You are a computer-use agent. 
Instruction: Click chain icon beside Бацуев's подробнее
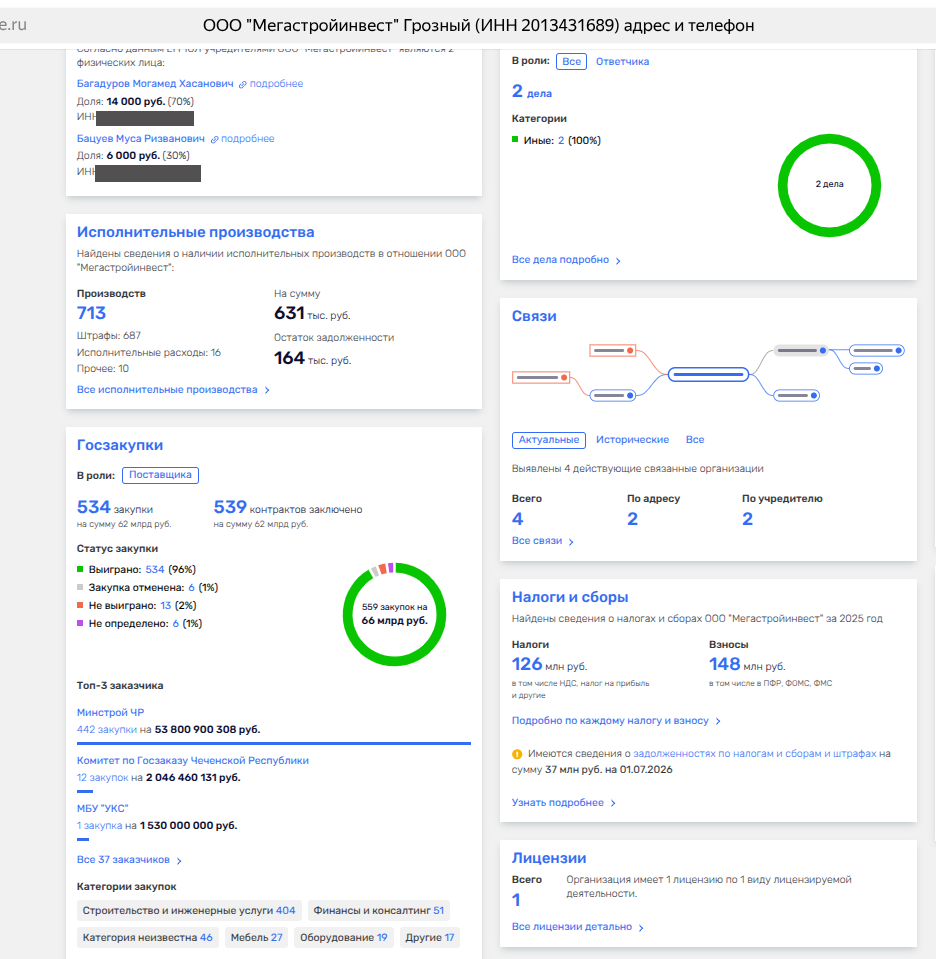(x=215, y=139)
